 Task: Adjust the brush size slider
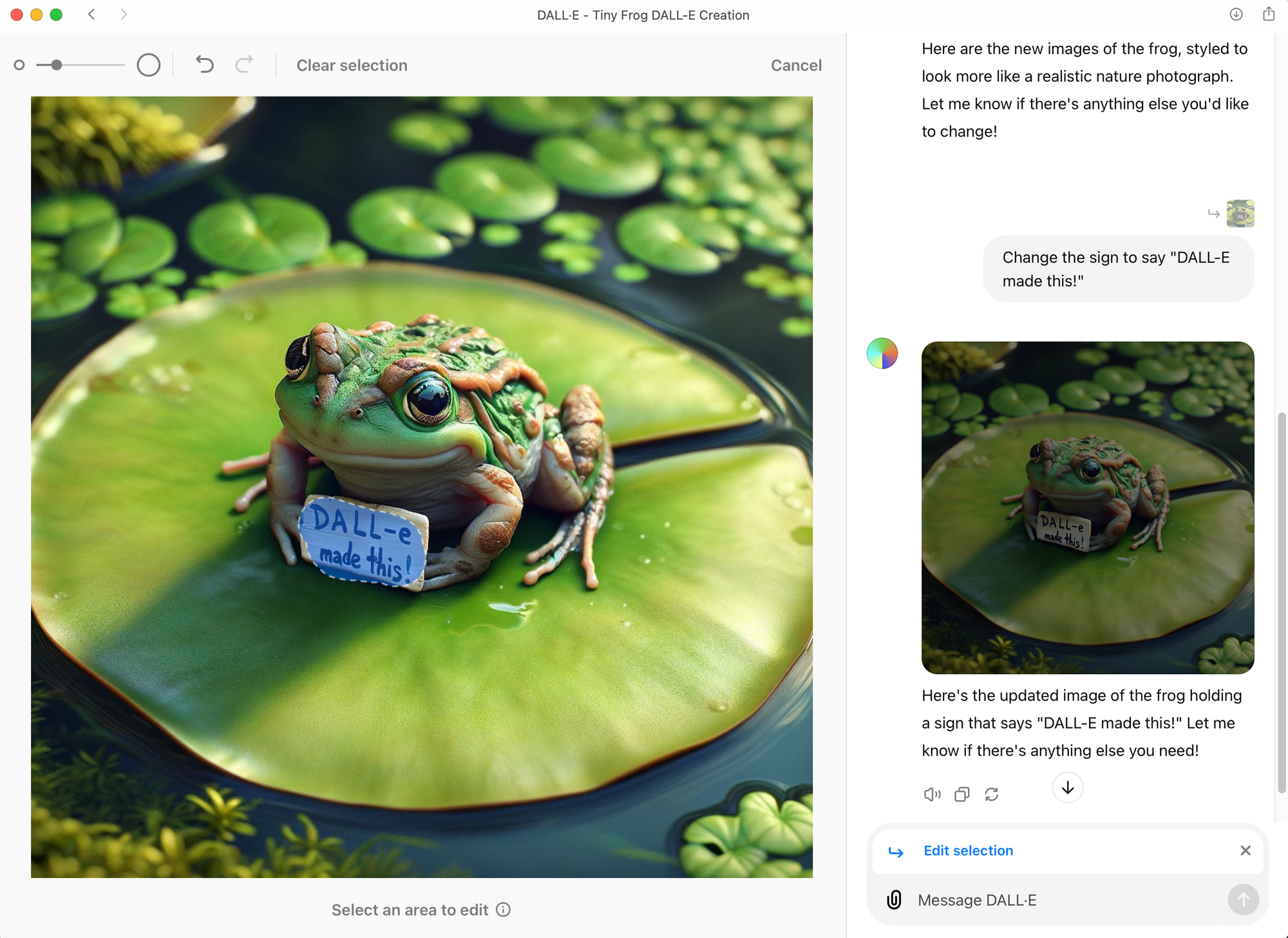[x=56, y=65]
